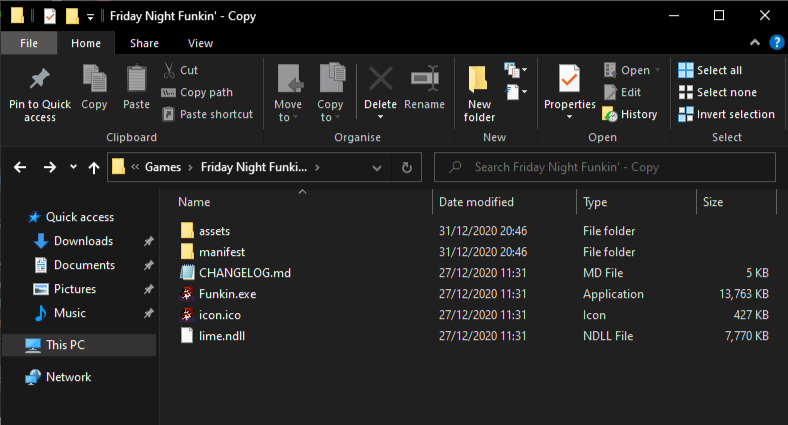The width and height of the screenshot is (788, 425).
Task: Click Friday Night Funki... breadcrumb
Action: (254, 167)
